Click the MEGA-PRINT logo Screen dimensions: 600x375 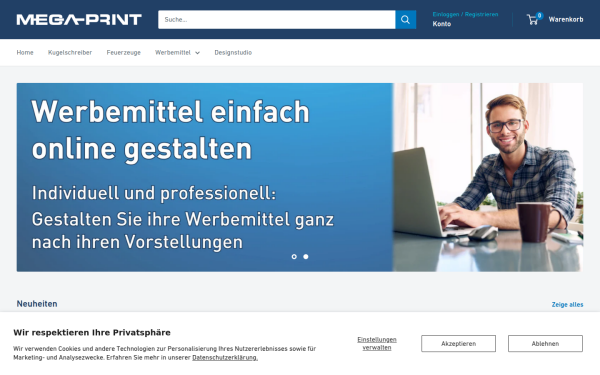(x=79, y=20)
